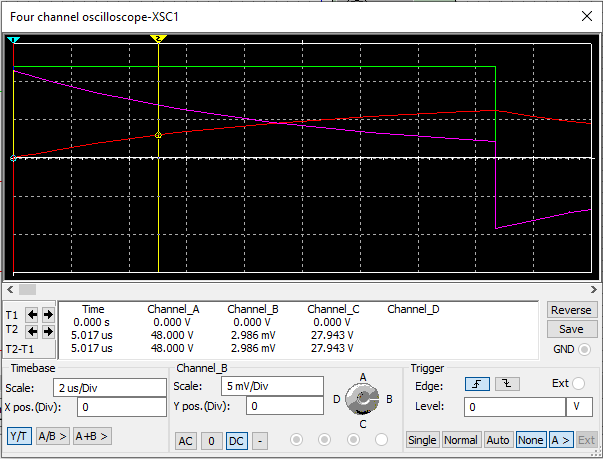This screenshot has height=459, width=603.
Task: Move cursor T1 left with arrow
Action: [32, 315]
